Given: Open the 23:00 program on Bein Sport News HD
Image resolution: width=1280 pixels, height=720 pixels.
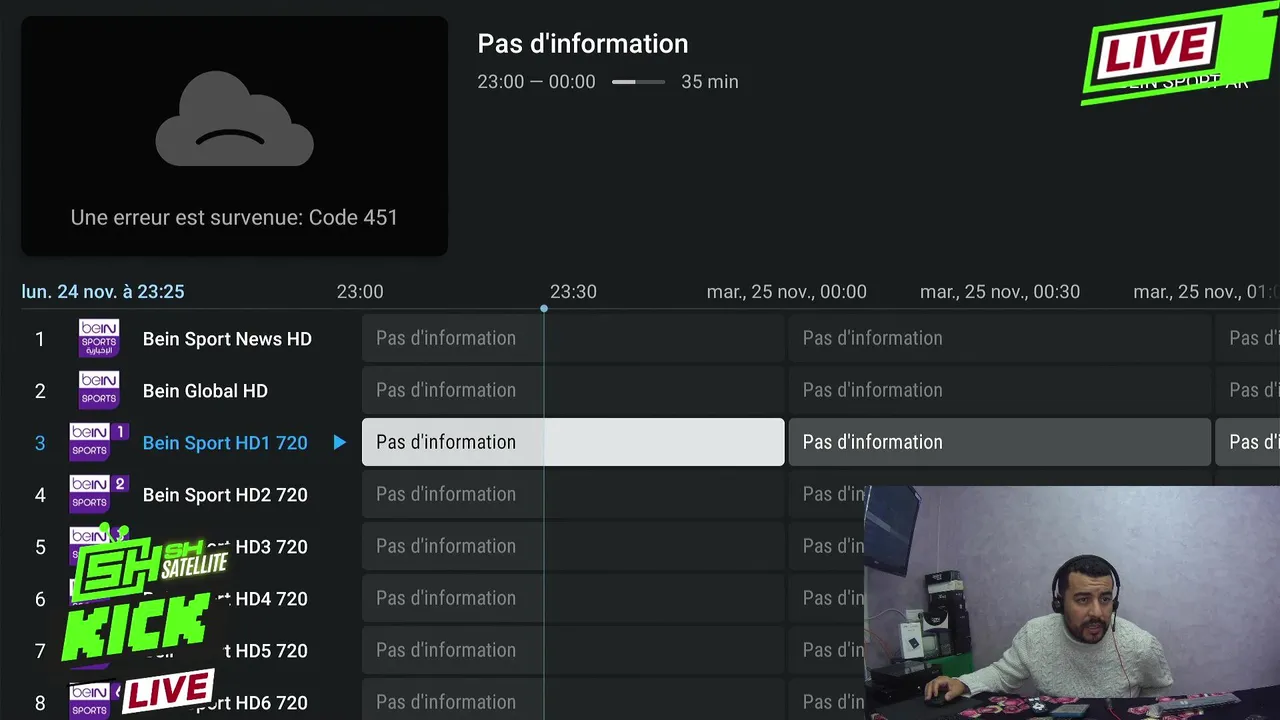Looking at the screenshot, I should click(573, 338).
